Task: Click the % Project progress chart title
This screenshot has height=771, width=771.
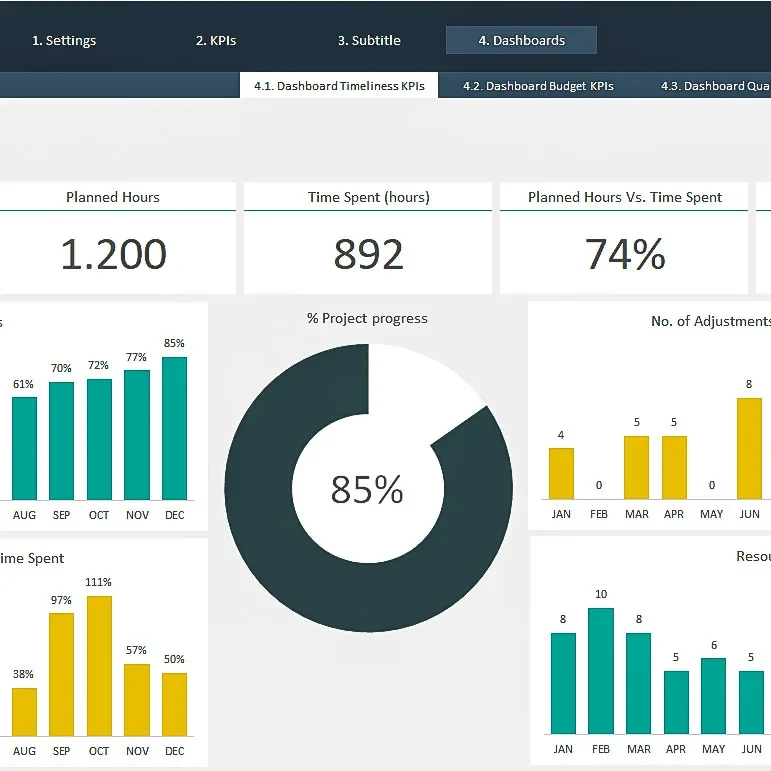Action: pyautogui.click(x=367, y=319)
